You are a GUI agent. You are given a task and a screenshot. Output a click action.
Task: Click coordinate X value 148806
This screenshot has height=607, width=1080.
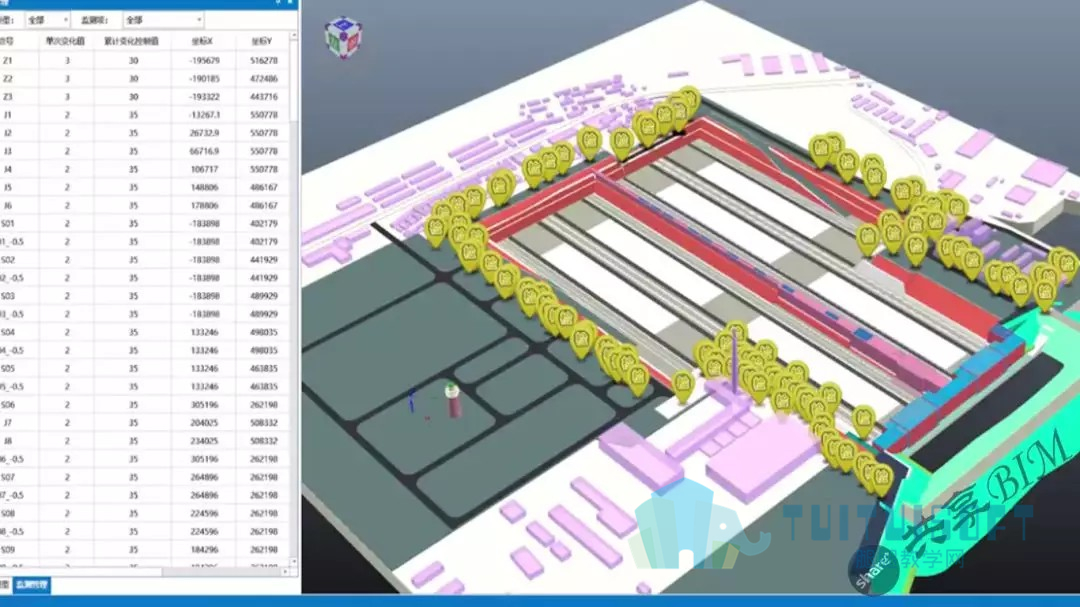pos(204,187)
